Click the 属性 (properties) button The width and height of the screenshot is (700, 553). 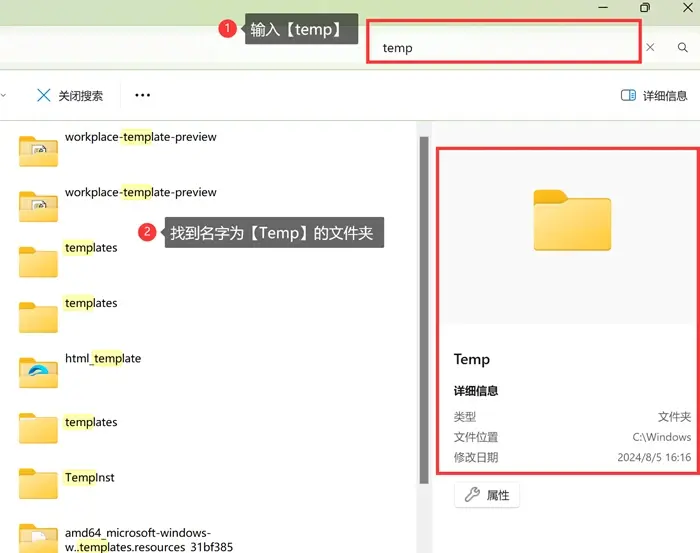pos(487,495)
